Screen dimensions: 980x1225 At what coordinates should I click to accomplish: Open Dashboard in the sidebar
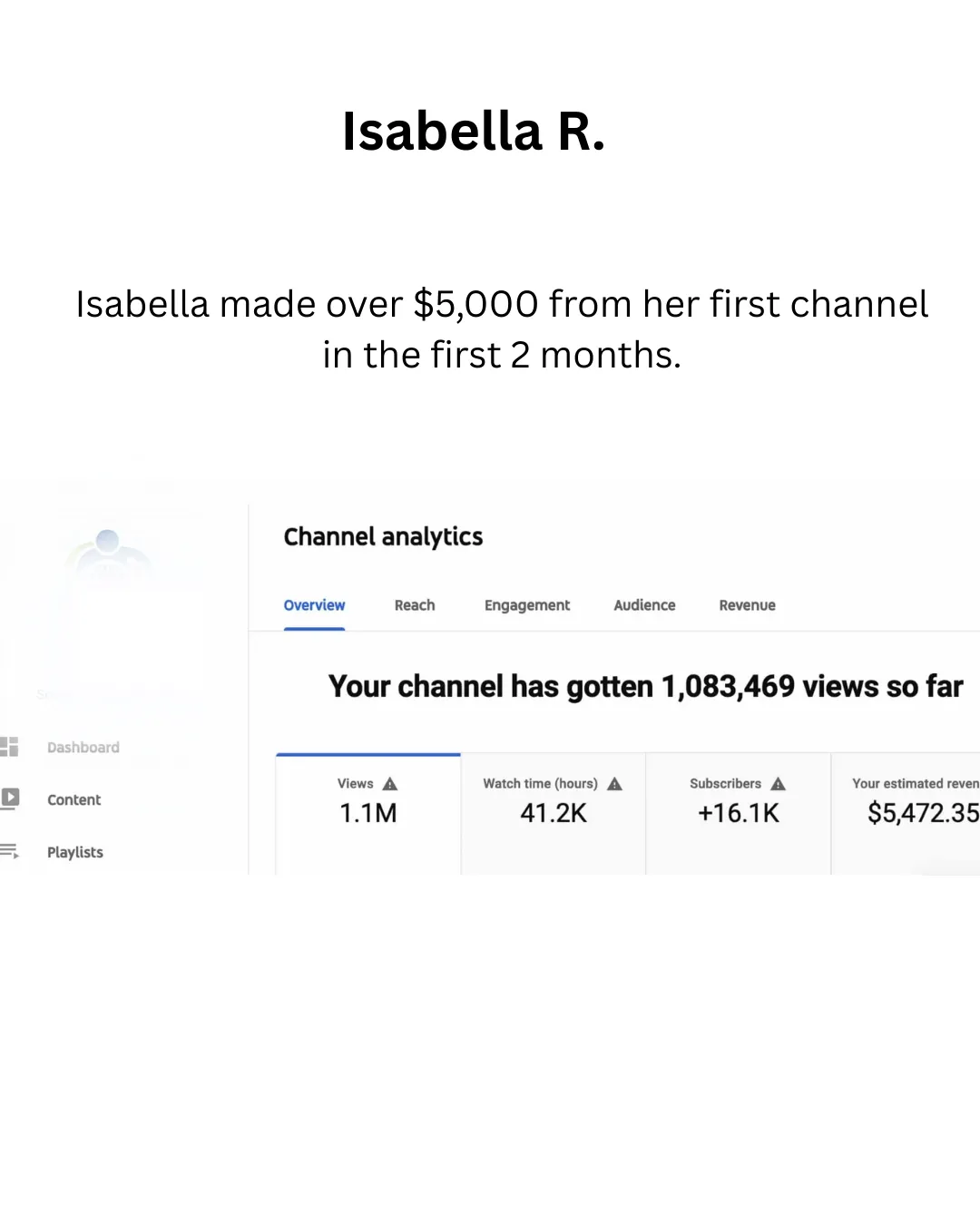tap(83, 748)
